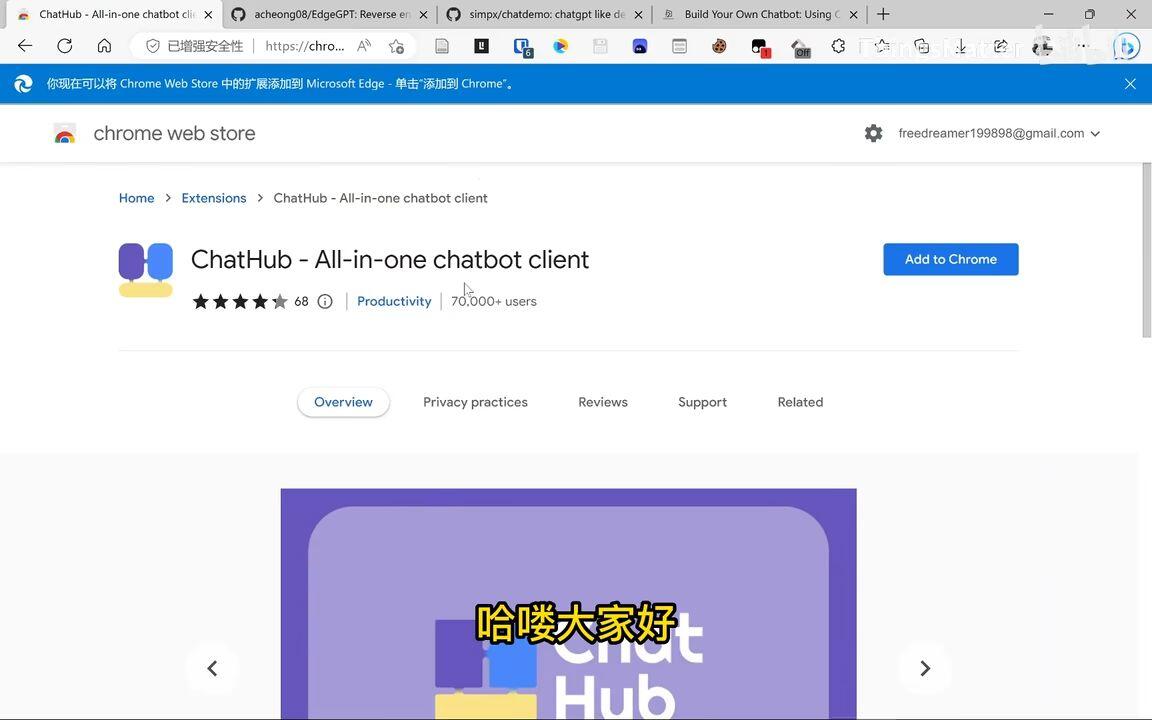1152x720 pixels.
Task: Switch to the acheong08/EdgeGPT tab
Action: pyautogui.click(x=329, y=15)
